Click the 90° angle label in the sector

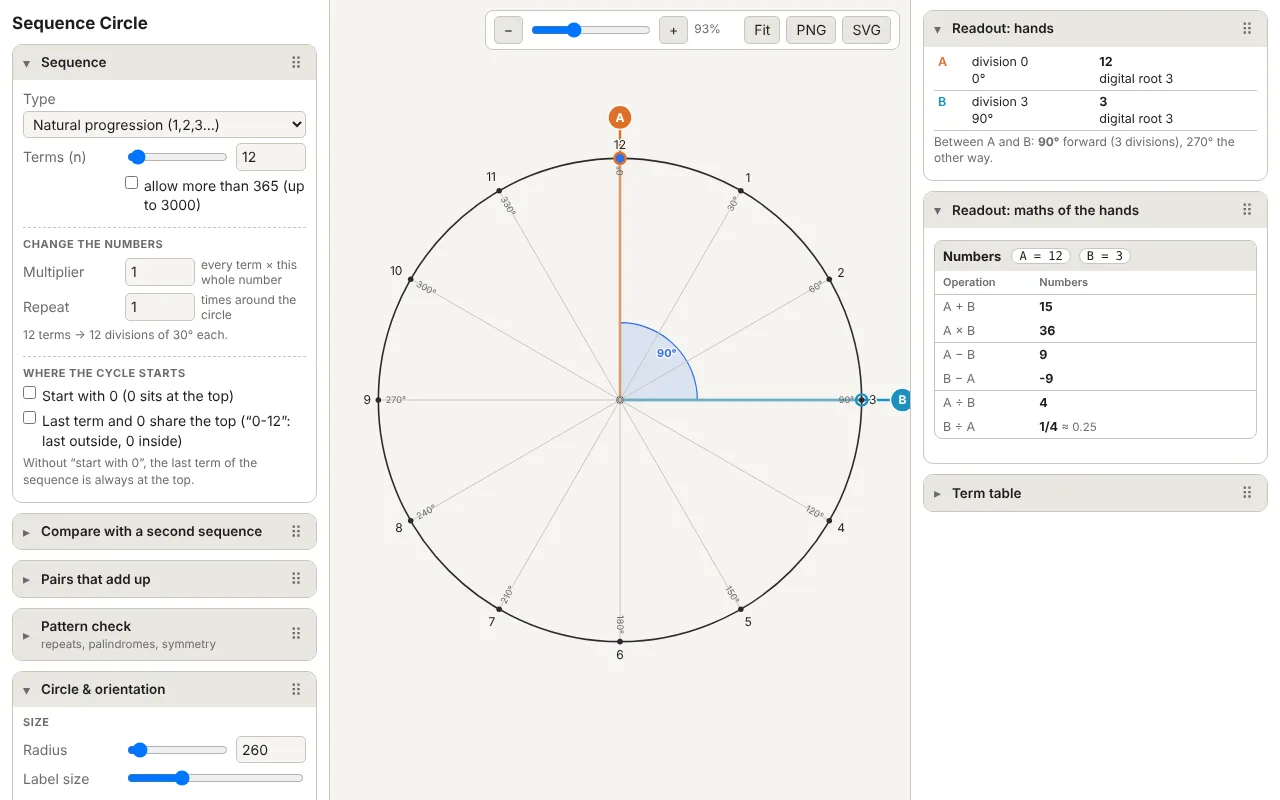coord(666,353)
